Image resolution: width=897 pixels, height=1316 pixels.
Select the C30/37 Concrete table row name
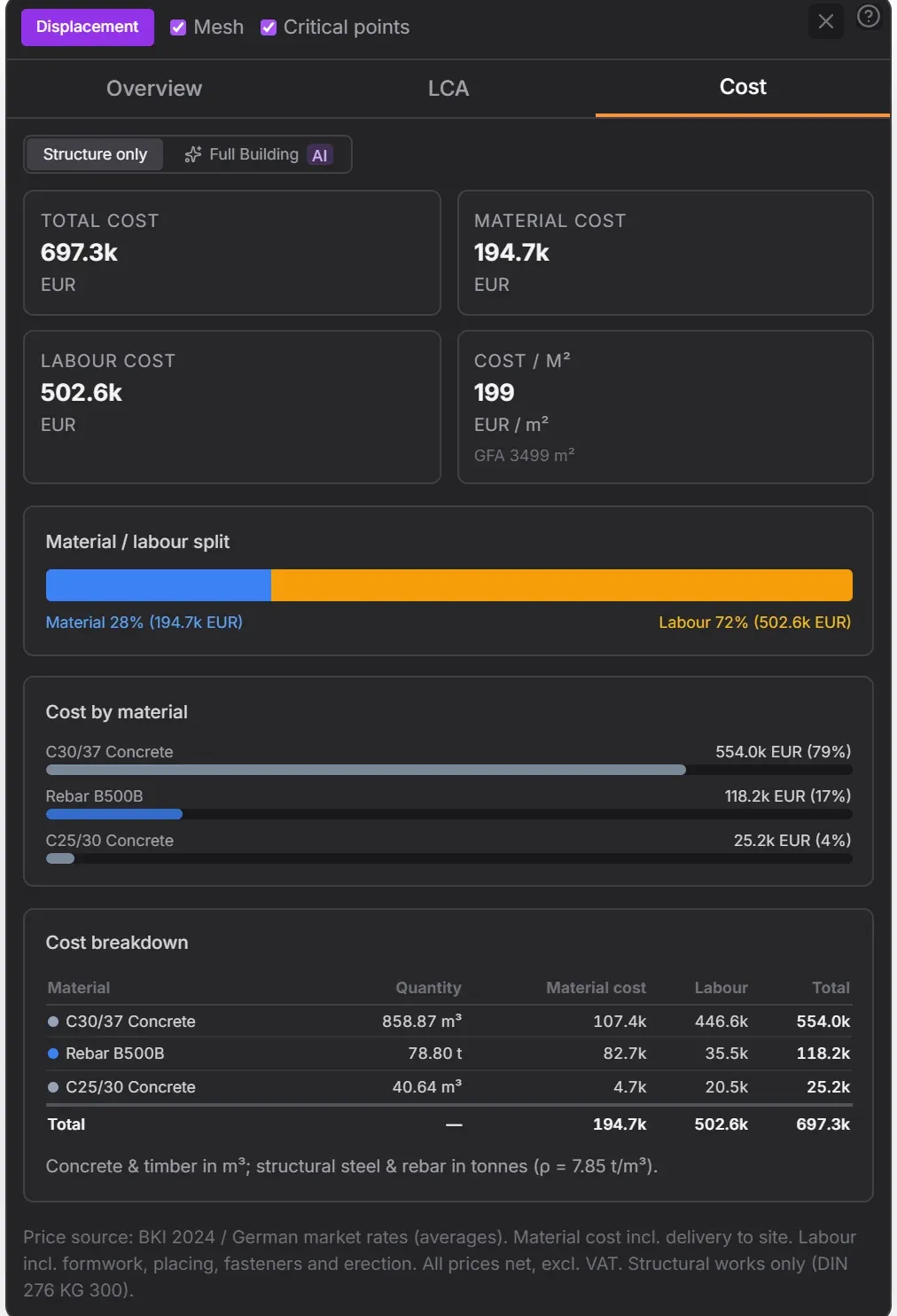pyautogui.click(x=130, y=1022)
